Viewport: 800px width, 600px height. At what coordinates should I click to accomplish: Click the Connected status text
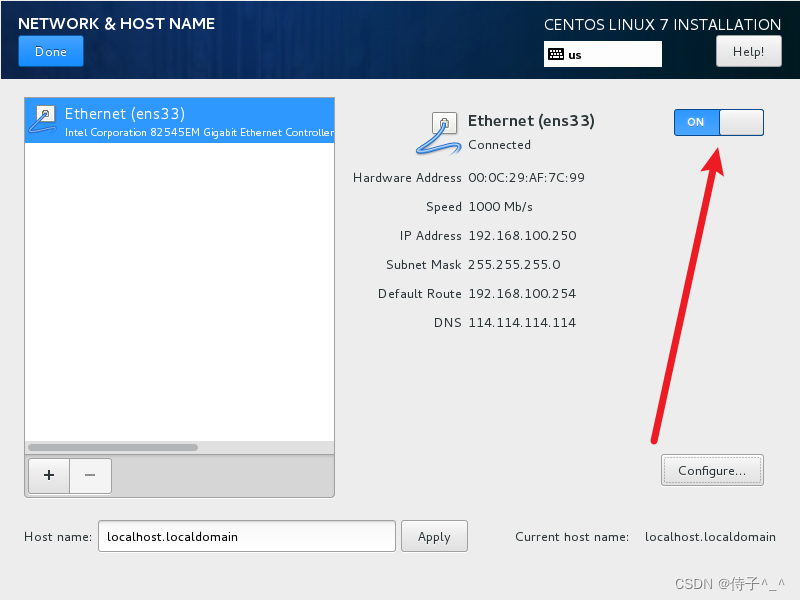(499, 145)
